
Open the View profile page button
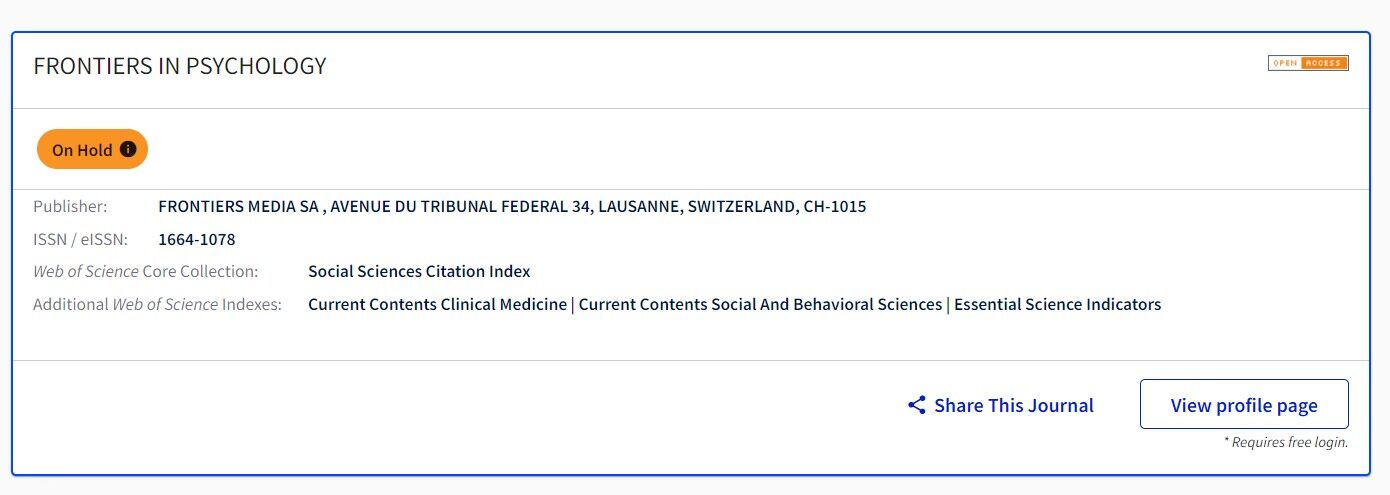click(x=1244, y=405)
